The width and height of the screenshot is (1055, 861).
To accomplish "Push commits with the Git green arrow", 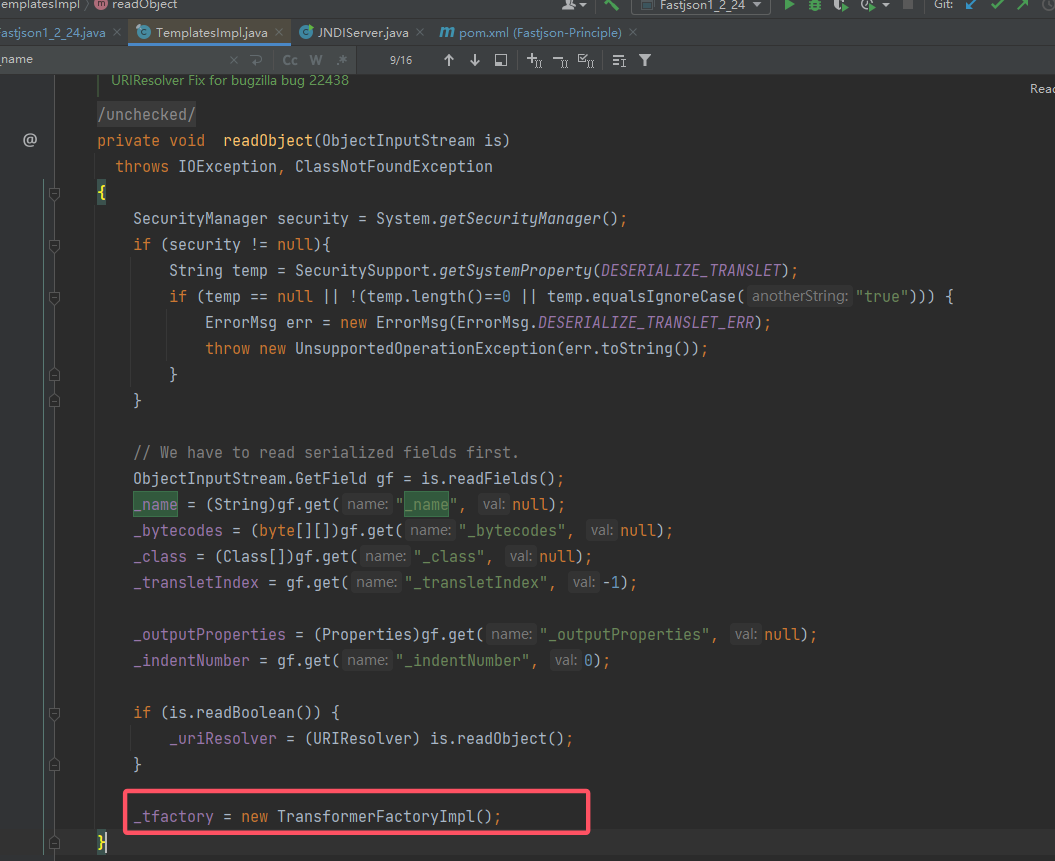I will [x=1023, y=5].
